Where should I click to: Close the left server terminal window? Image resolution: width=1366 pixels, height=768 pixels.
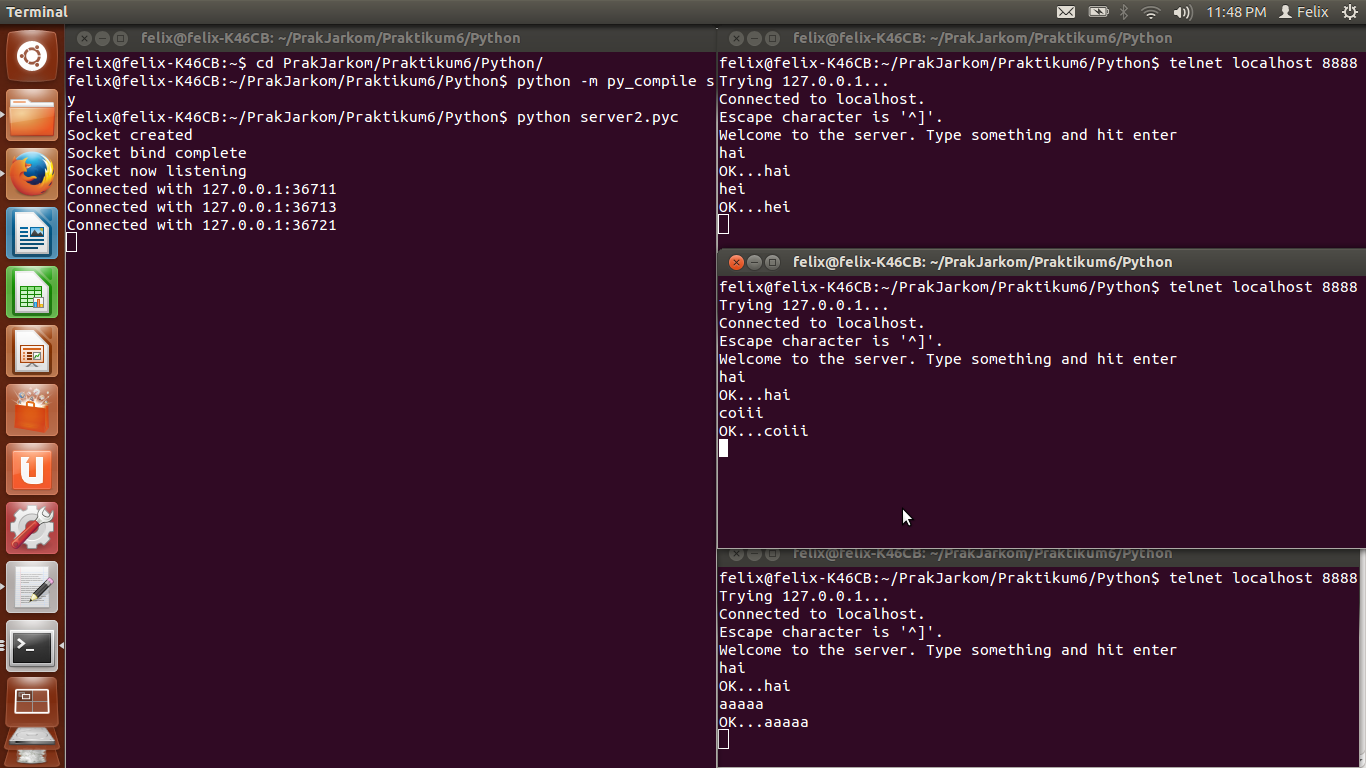point(84,38)
